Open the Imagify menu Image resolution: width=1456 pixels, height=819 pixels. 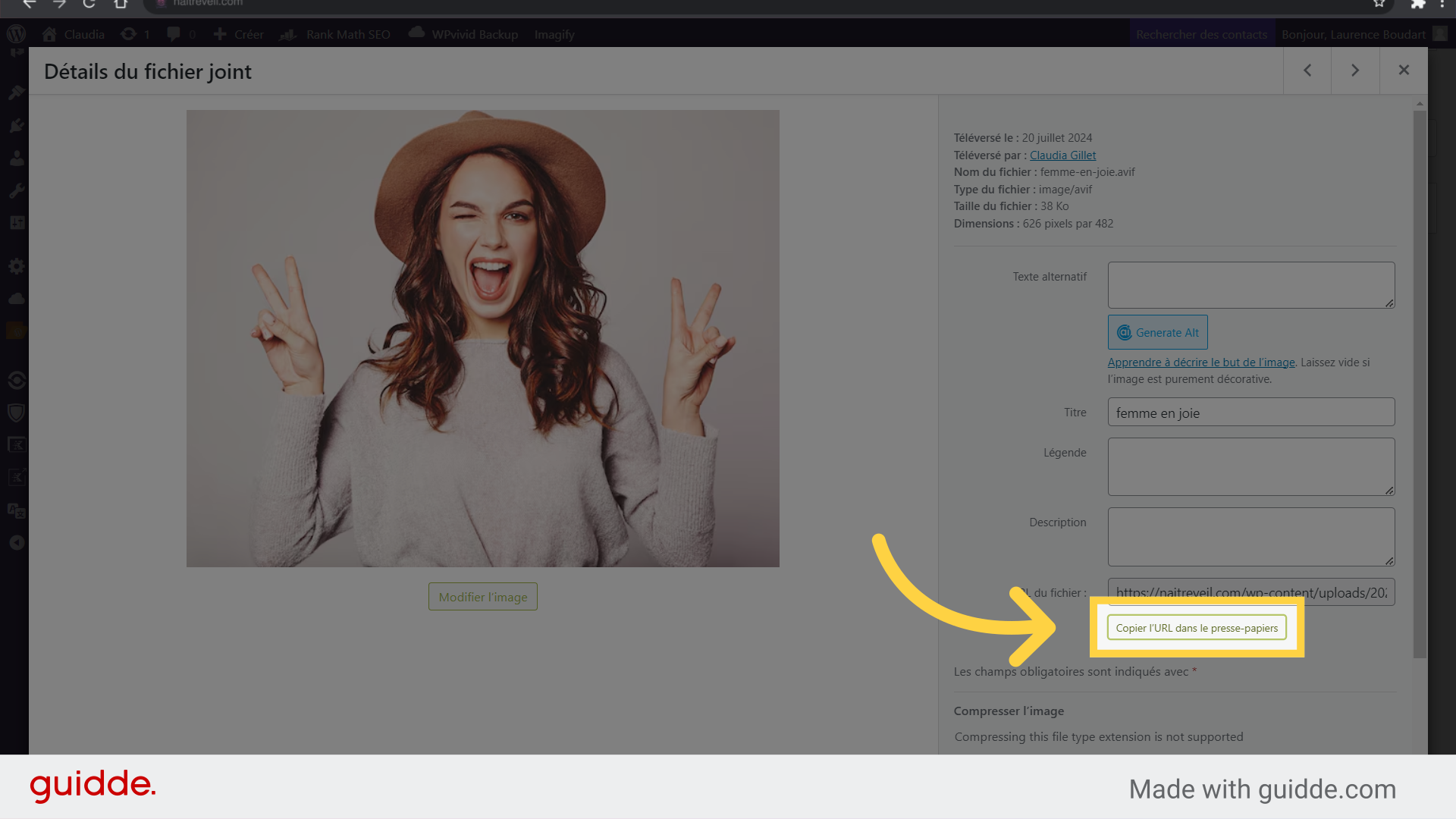coord(554,34)
